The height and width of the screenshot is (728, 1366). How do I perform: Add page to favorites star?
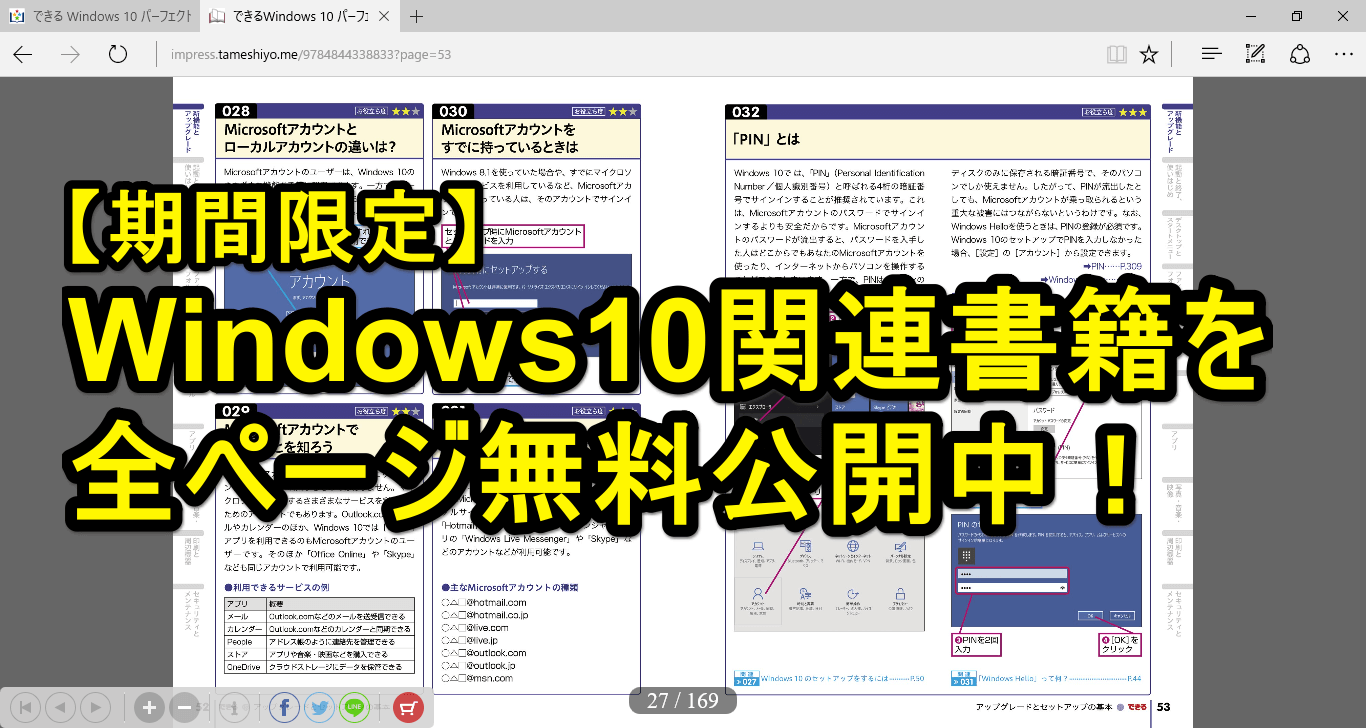click(1149, 54)
